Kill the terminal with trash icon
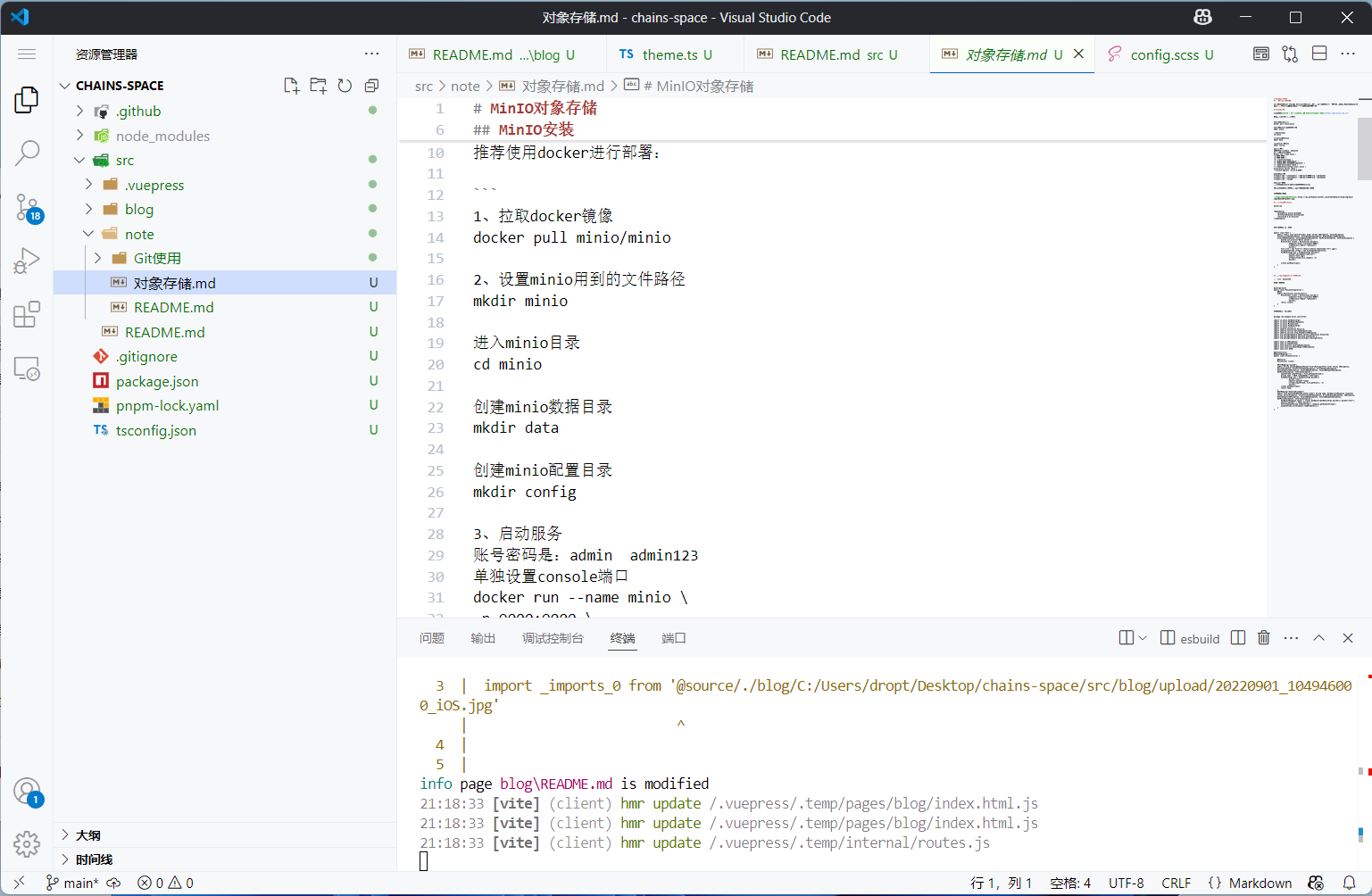 (1264, 638)
